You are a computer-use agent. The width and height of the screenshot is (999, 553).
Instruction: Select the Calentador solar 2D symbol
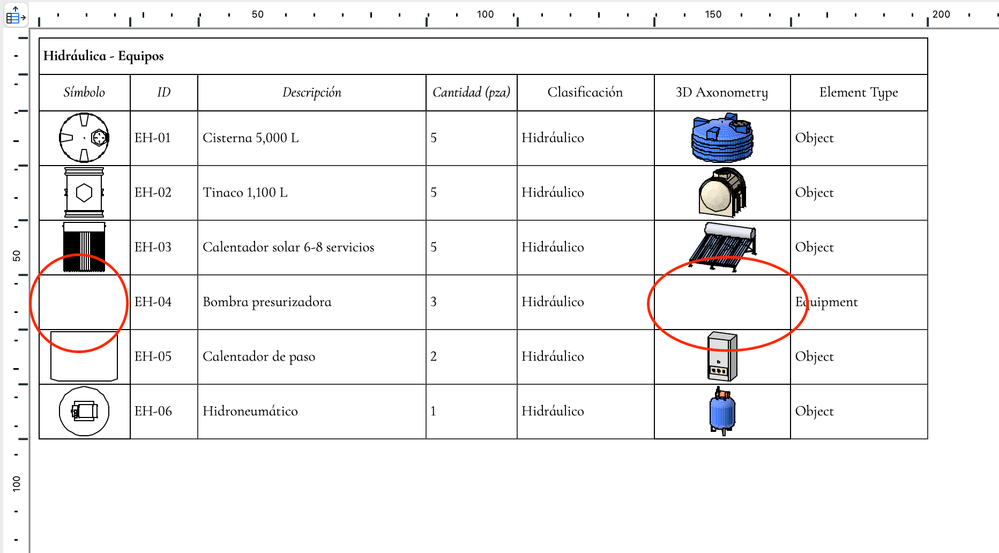84,245
